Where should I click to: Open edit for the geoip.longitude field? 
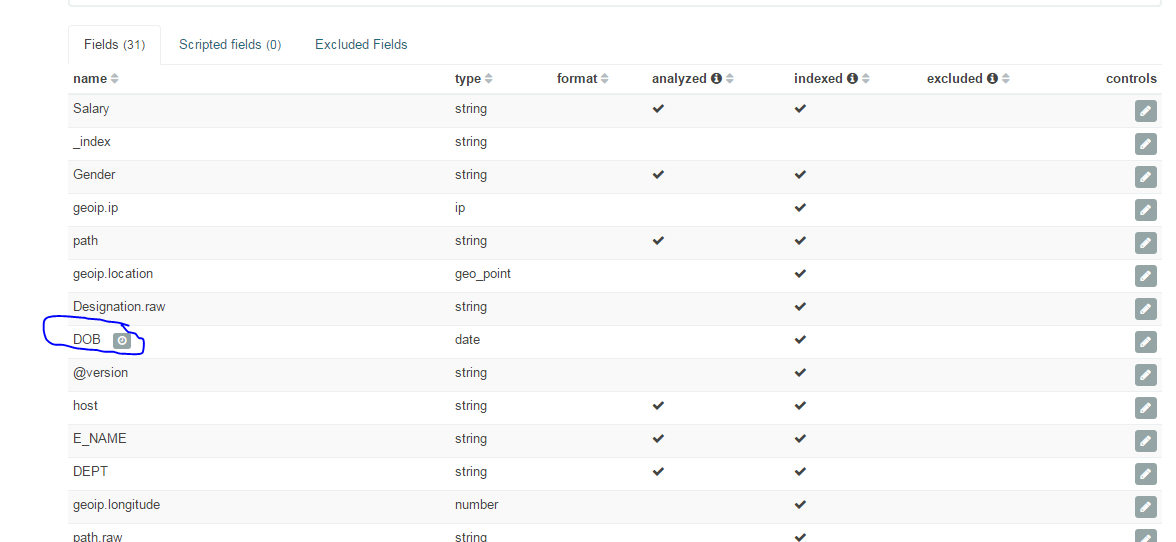(x=1146, y=507)
